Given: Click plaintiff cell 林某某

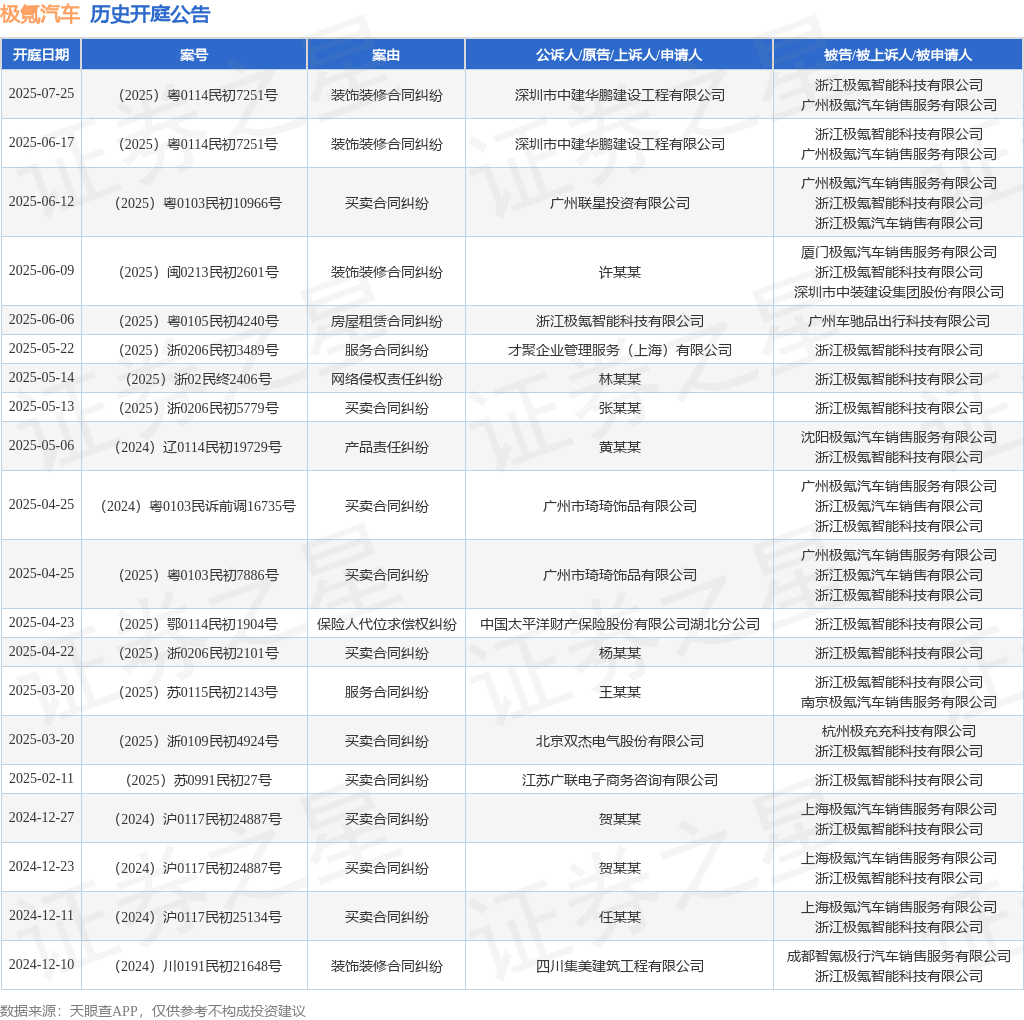Looking at the screenshot, I should click(x=620, y=379).
